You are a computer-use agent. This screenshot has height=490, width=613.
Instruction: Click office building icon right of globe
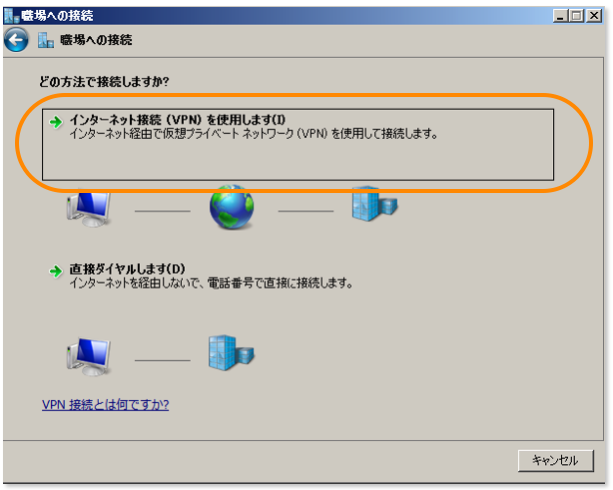[374, 205]
